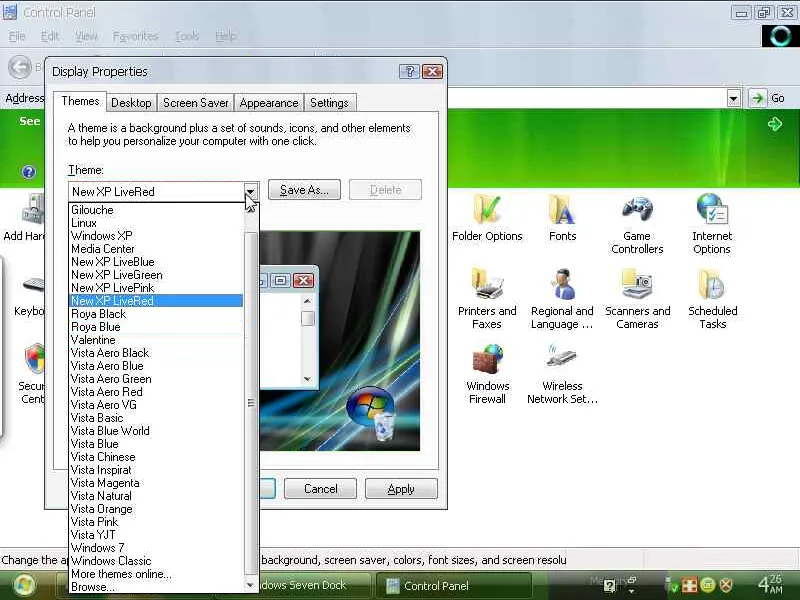The image size is (800, 600).
Task: Click theme list scroll down arrow
Action: 251,585
